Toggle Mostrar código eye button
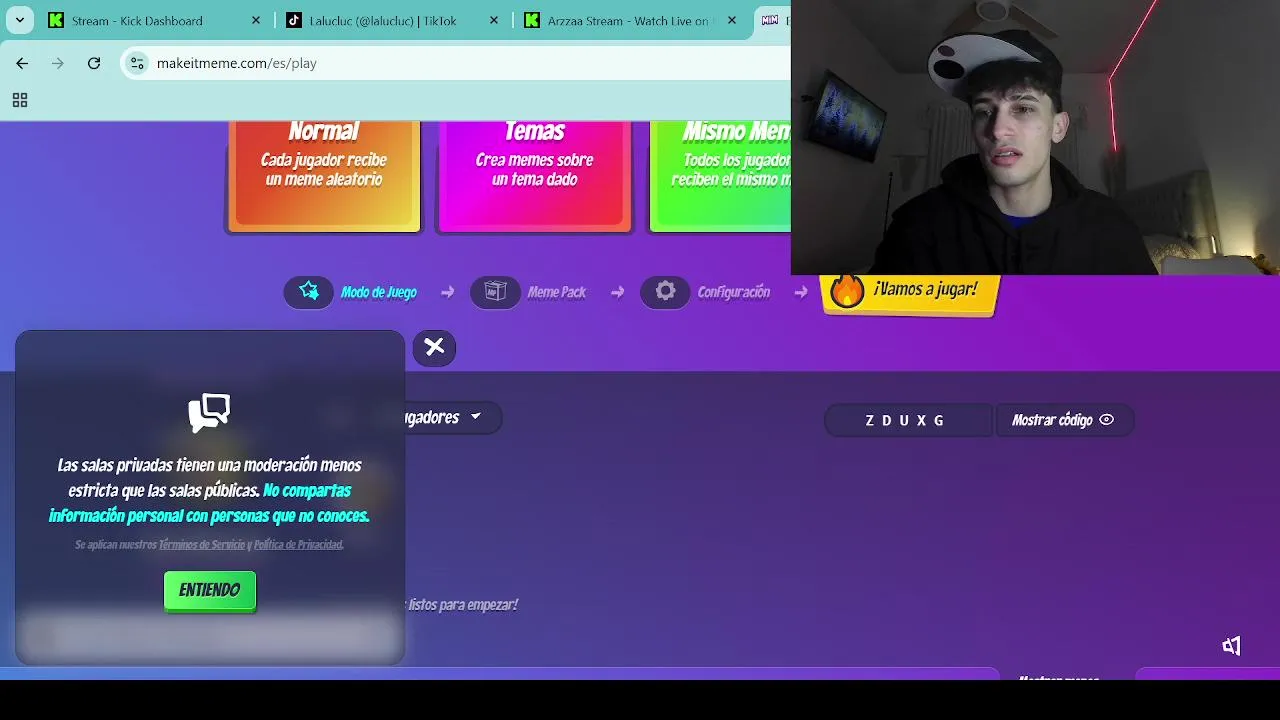The width and height of the screenshot is (1280, 720). (1063, 420)
